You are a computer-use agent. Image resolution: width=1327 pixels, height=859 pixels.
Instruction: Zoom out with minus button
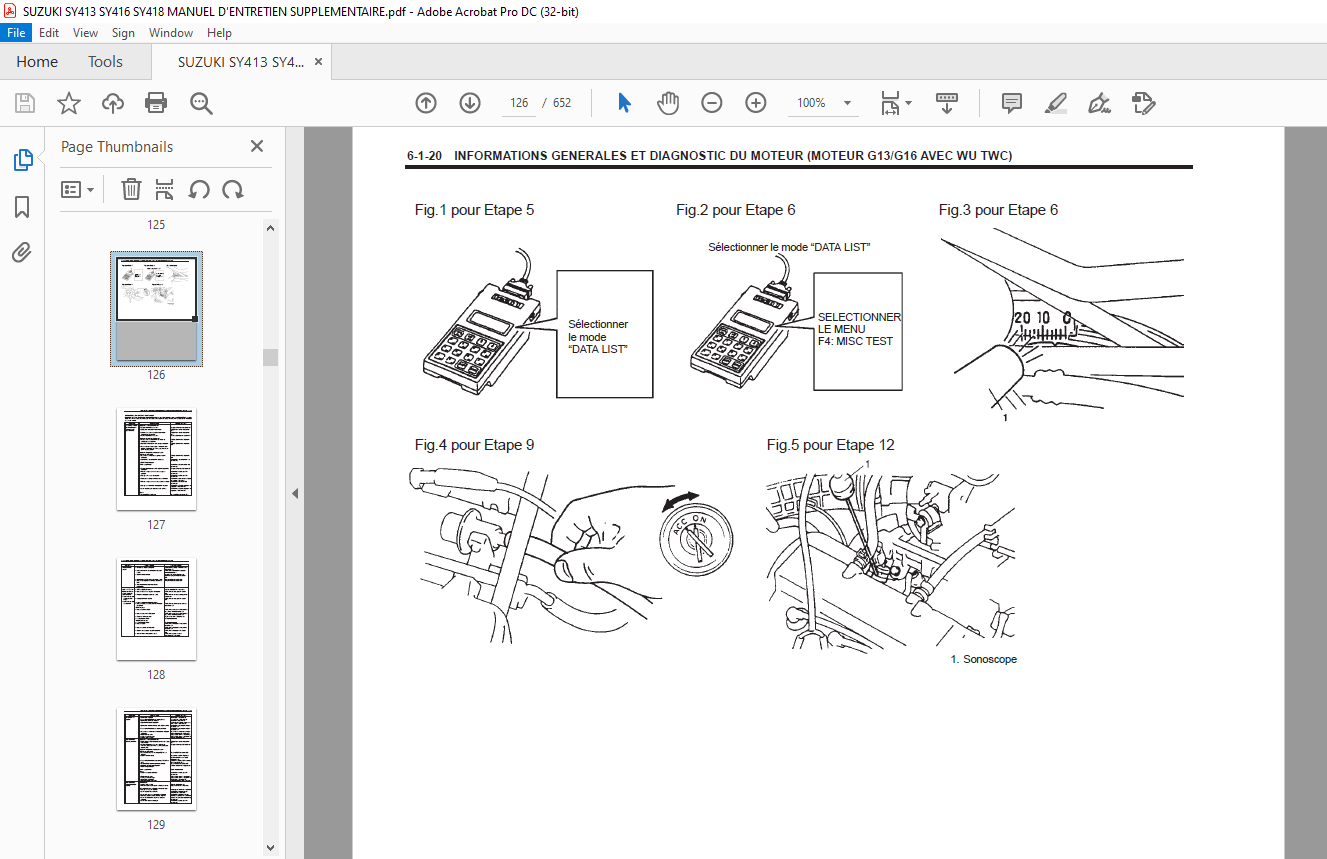point(712,103)
